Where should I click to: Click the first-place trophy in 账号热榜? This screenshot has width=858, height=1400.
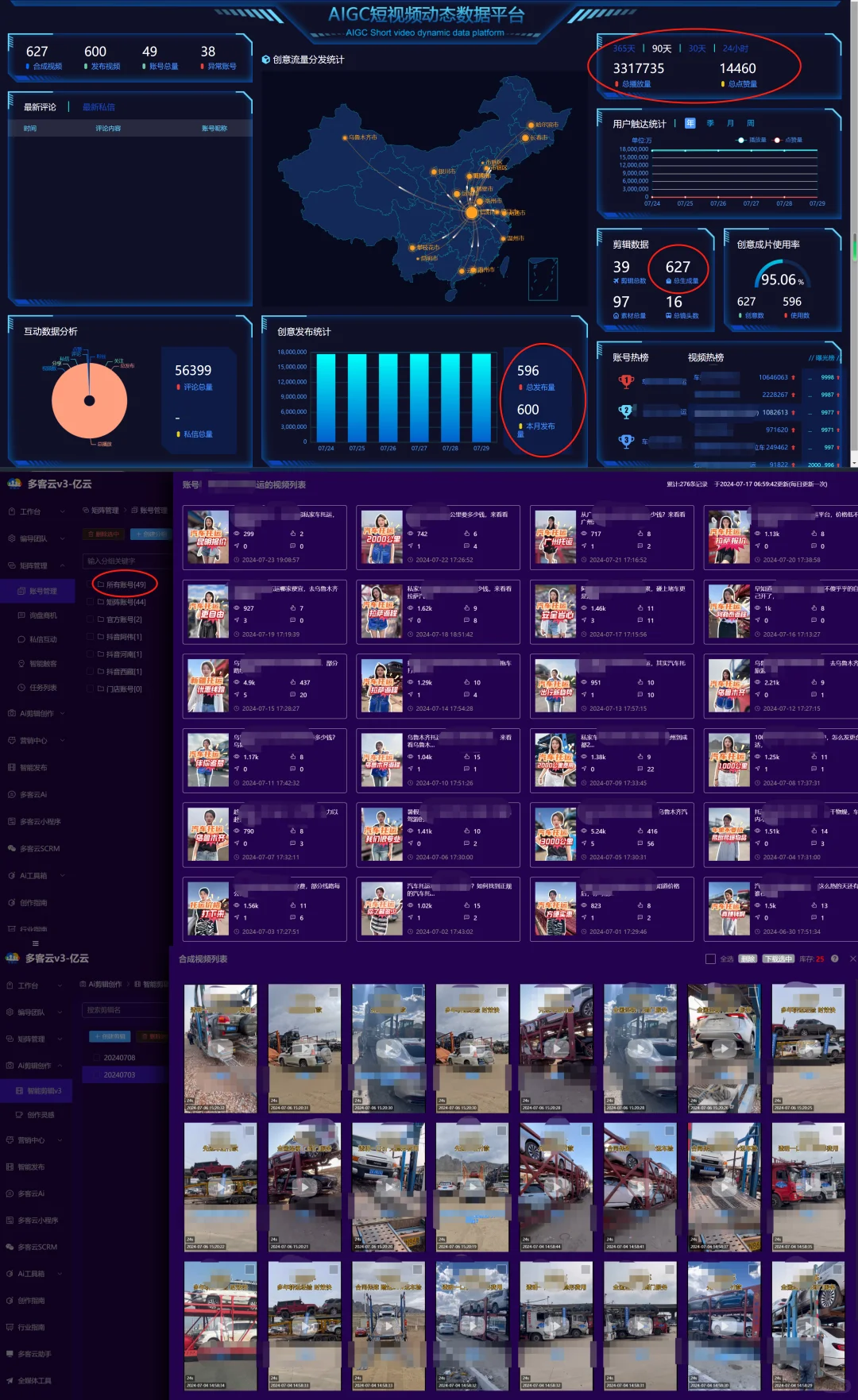pyautogui.click(x=626, y=381)
